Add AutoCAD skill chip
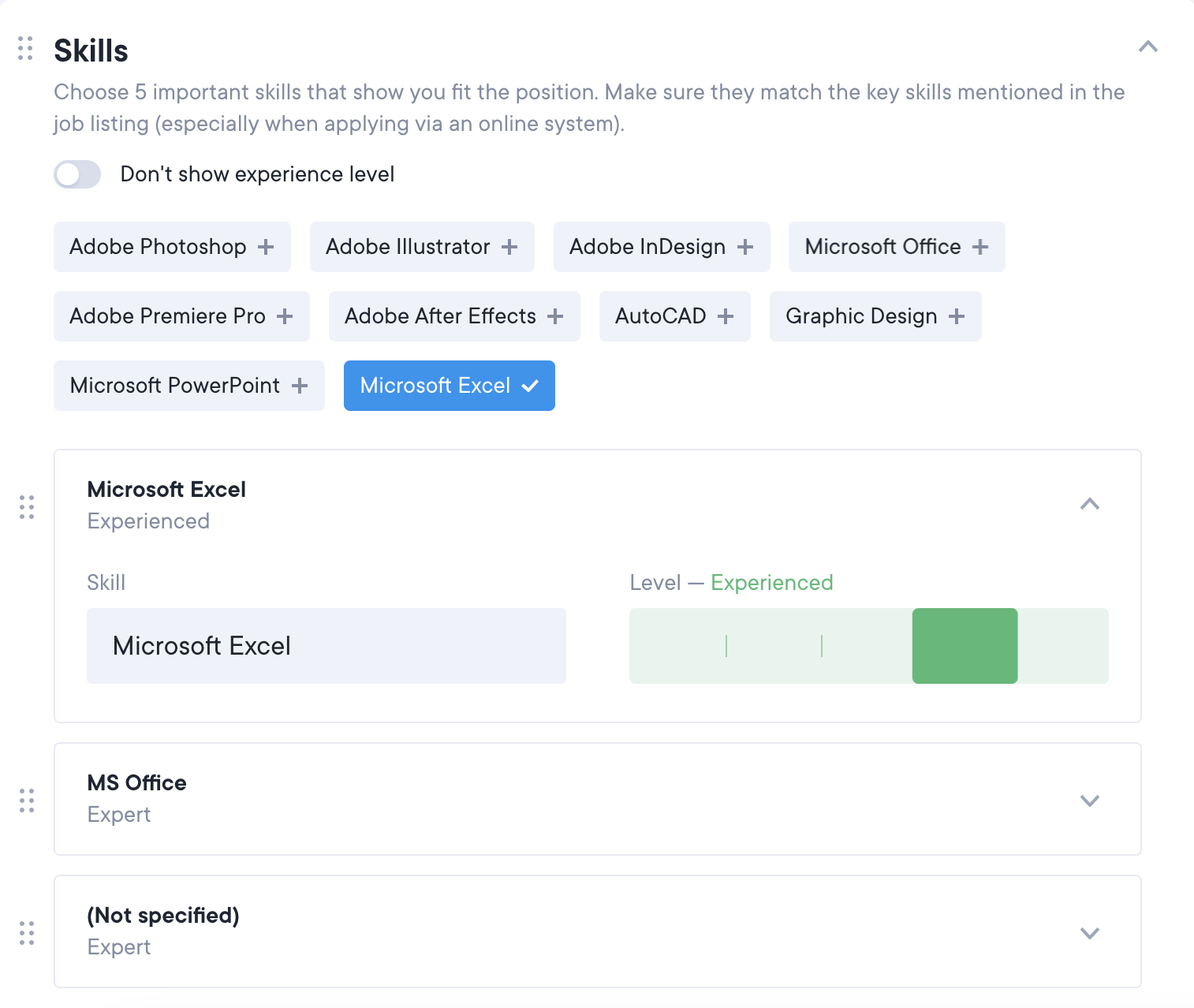Screen dimensions: 1194x1008 click(x=675, y=316)
